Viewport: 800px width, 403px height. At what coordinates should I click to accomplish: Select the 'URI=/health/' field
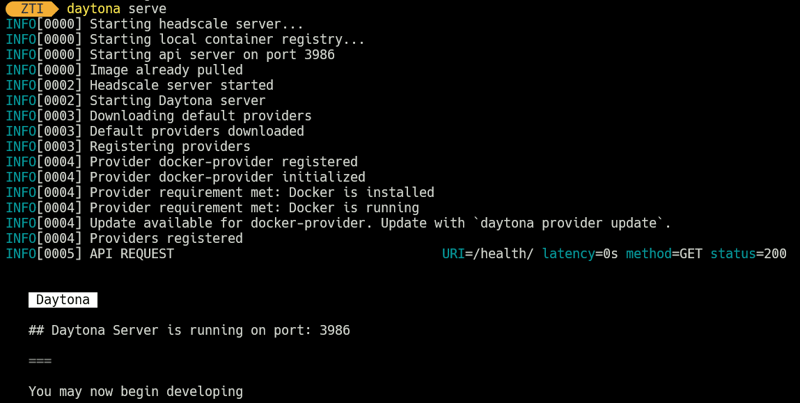coord(488,254)
